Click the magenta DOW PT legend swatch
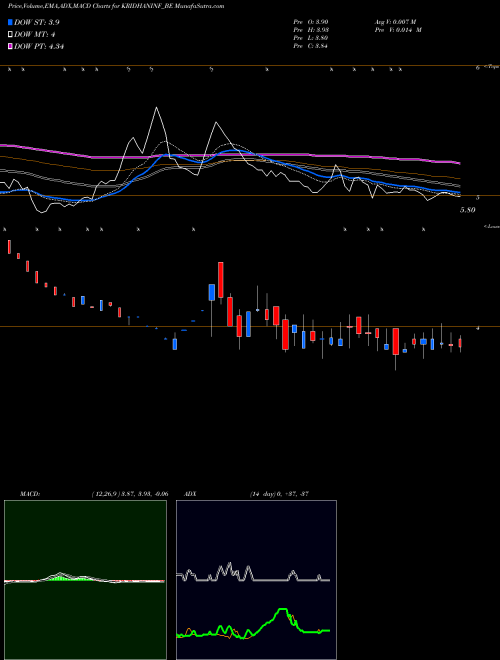The width and height of the screenshot is (500, 660). (11, 46)
